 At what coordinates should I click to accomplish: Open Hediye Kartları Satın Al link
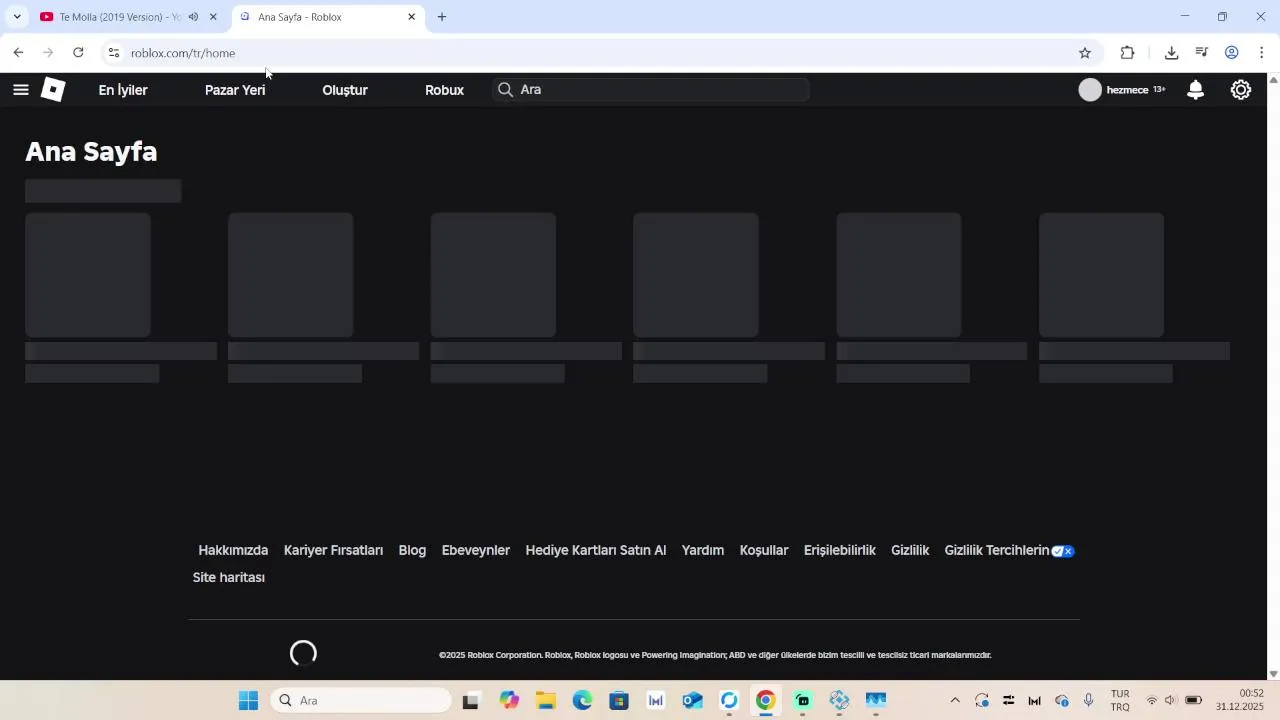tap(596, 551)
